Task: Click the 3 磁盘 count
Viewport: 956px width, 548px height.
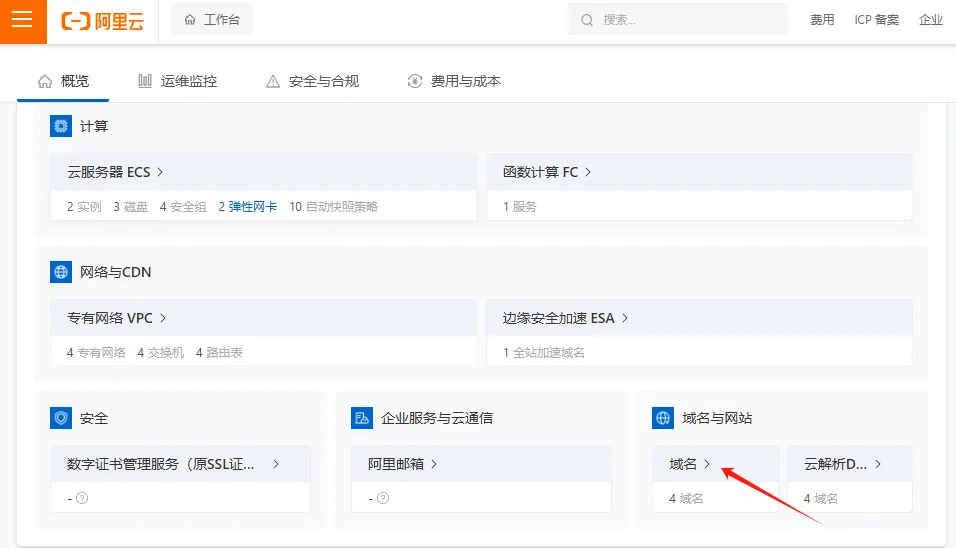Action: pos(130,207)
